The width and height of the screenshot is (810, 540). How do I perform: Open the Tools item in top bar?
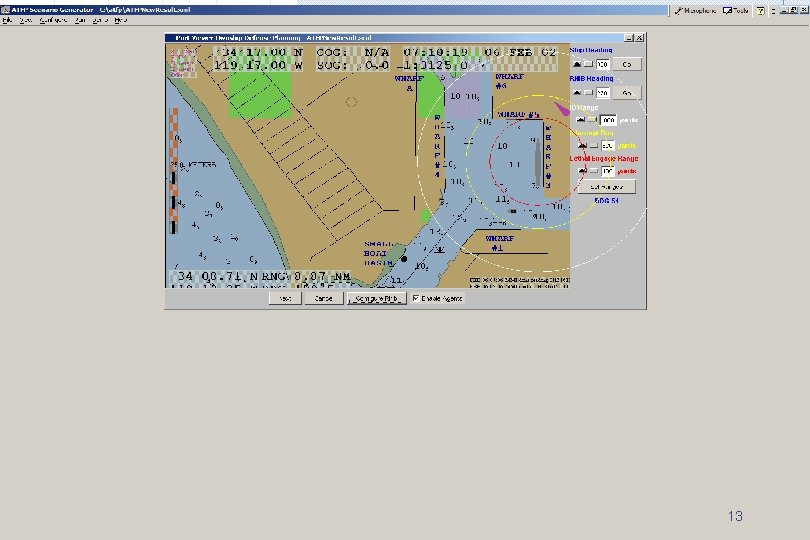(736, 10)
